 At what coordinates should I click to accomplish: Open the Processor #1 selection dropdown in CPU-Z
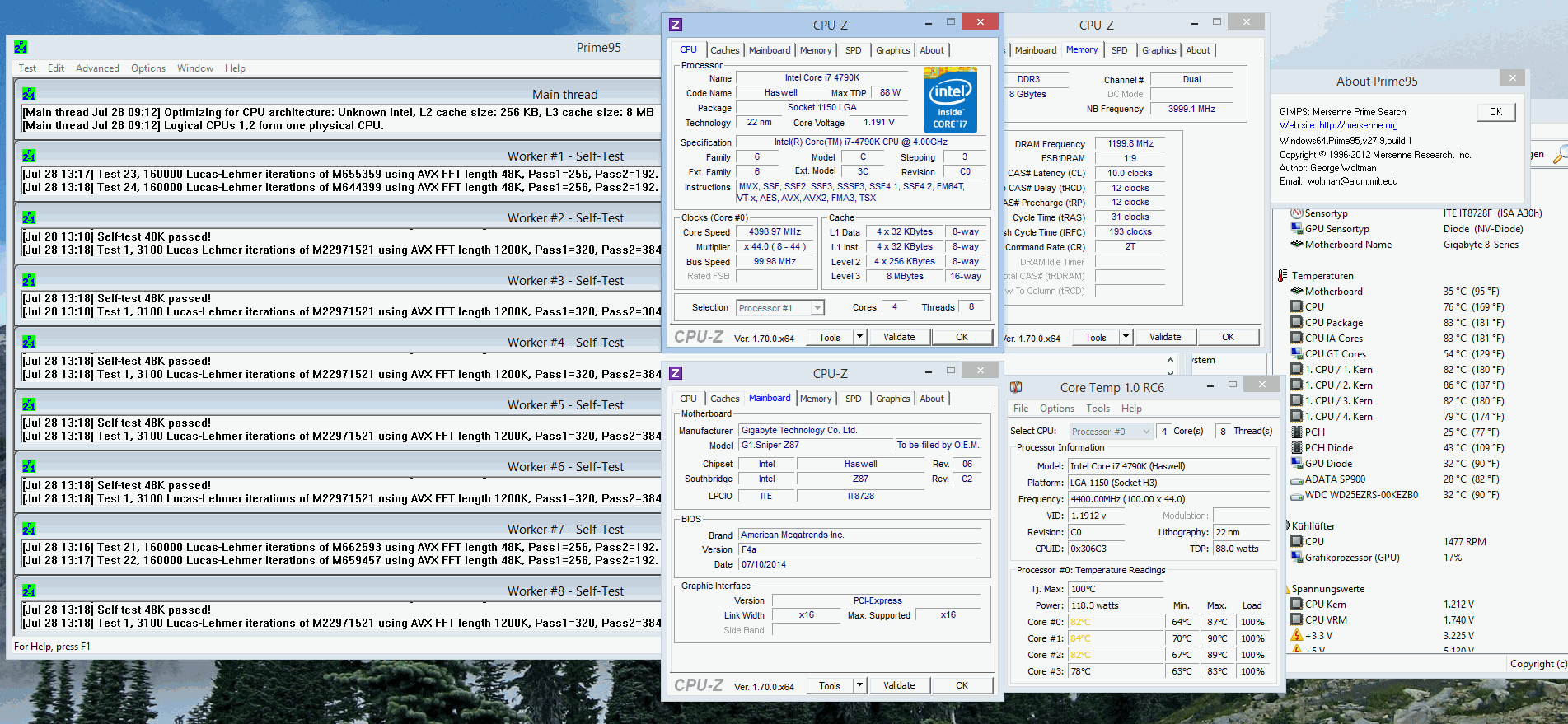pyautogui.click(x=817, y=308)
